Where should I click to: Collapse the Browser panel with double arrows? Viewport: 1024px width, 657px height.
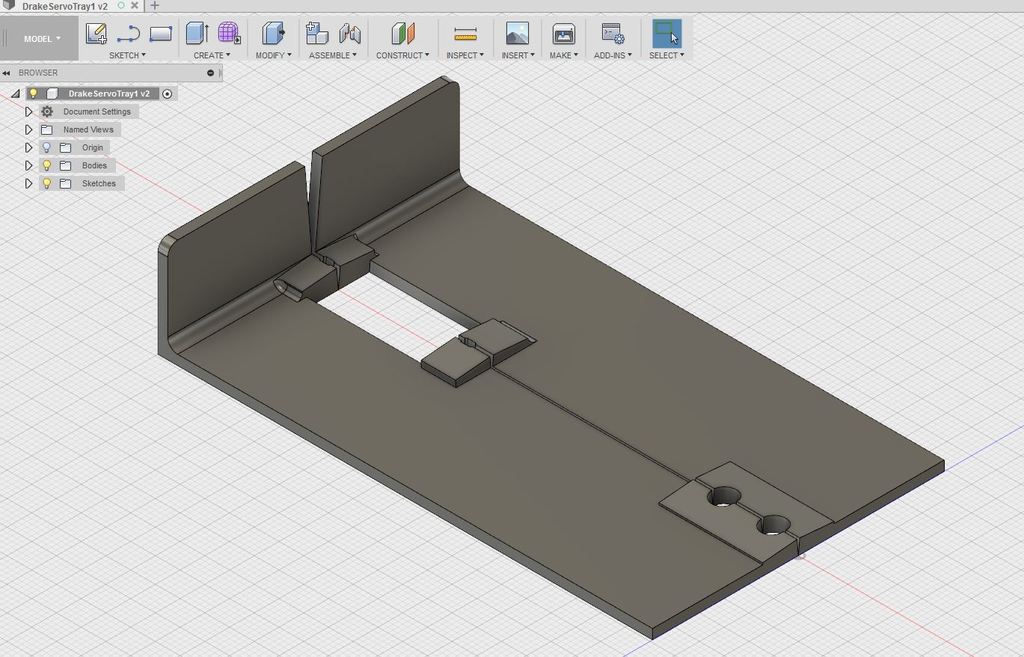click(7, 73)
